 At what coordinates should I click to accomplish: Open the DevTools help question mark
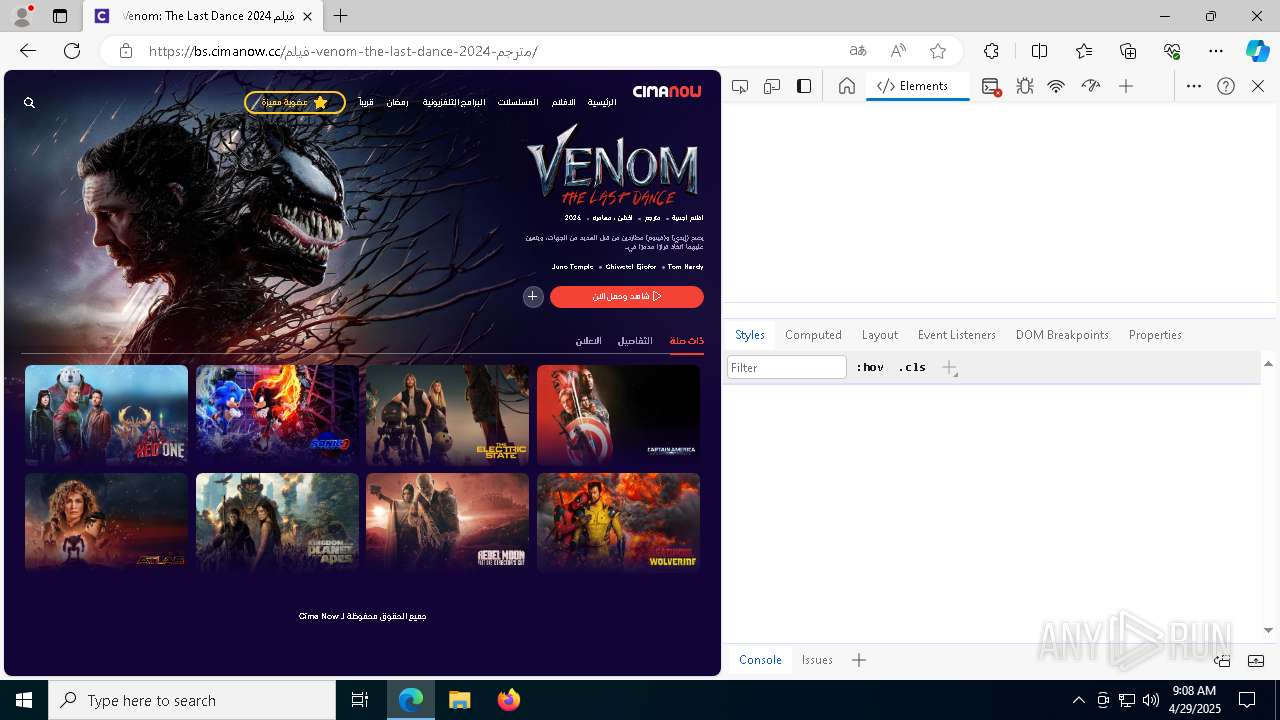click(1226, 86)
